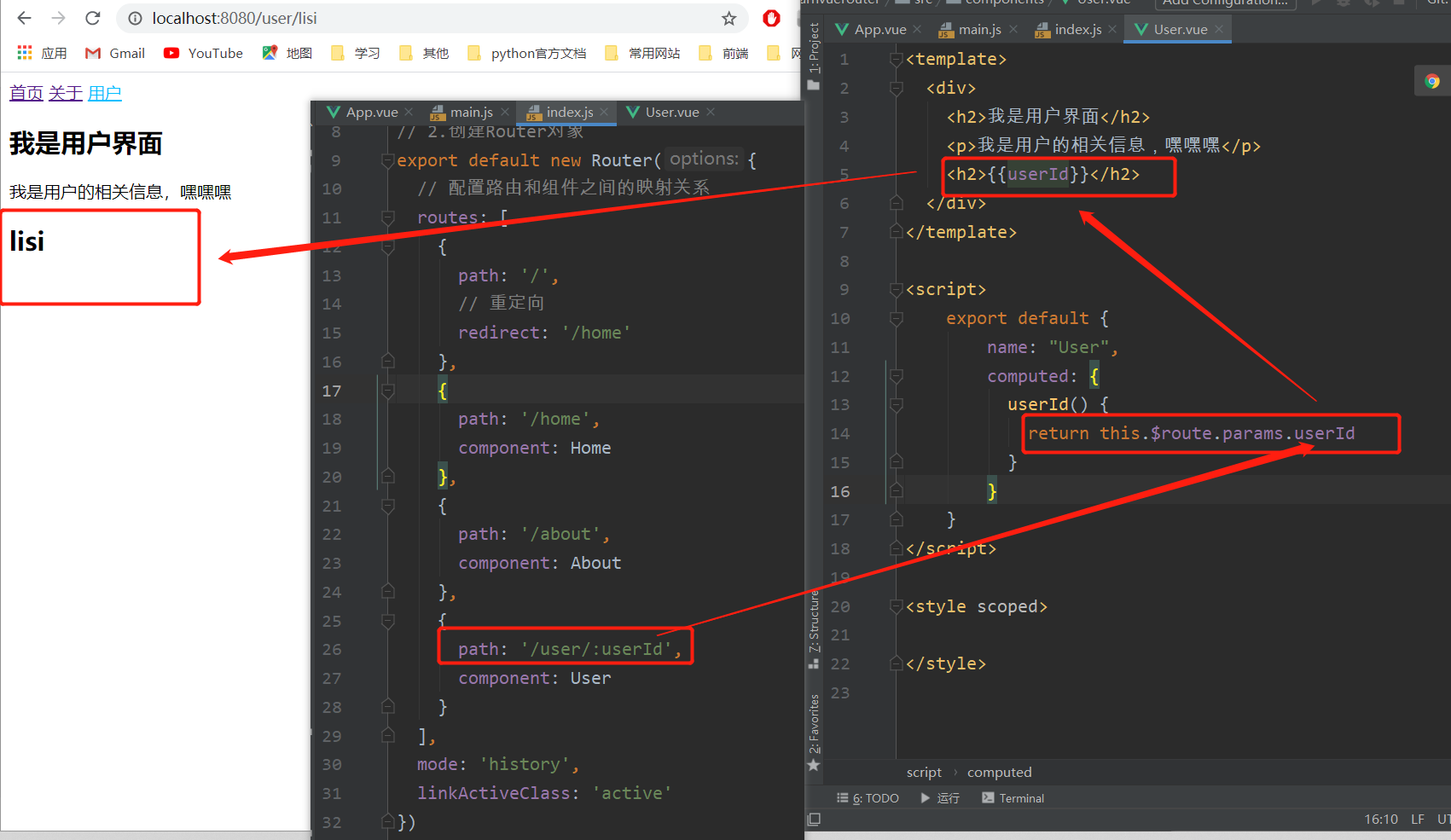The image size is (1451, 840).
Task: View site information icon in address bar
Action: pyautogui.click(x=135, y=18)
